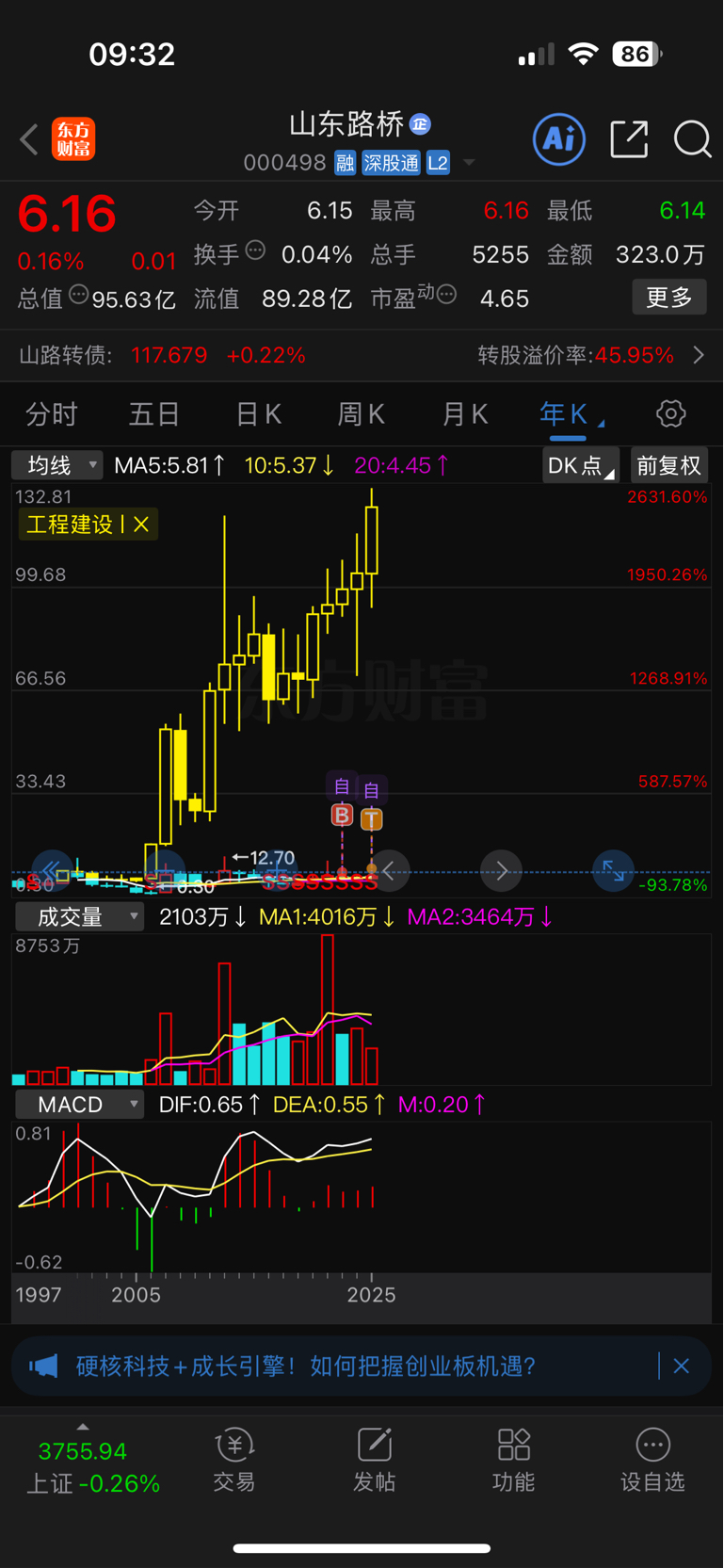Tap the 上证 3755.94 index

[83, 1451]
